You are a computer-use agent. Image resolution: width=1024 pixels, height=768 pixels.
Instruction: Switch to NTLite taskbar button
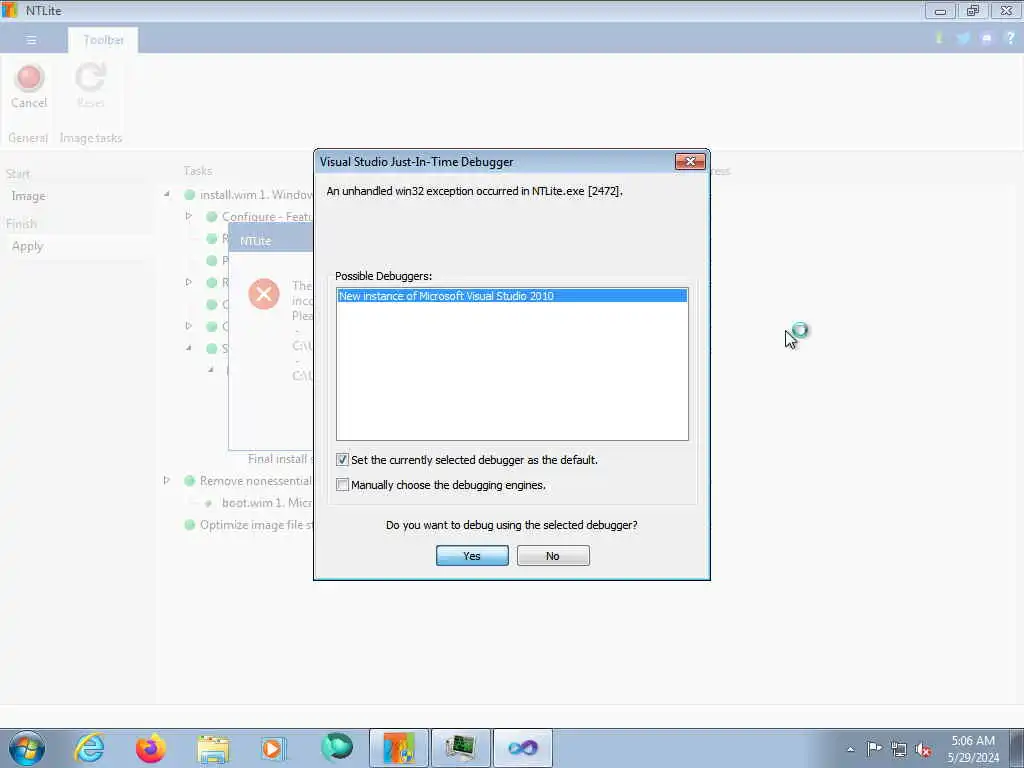click(x=399, y=748)
